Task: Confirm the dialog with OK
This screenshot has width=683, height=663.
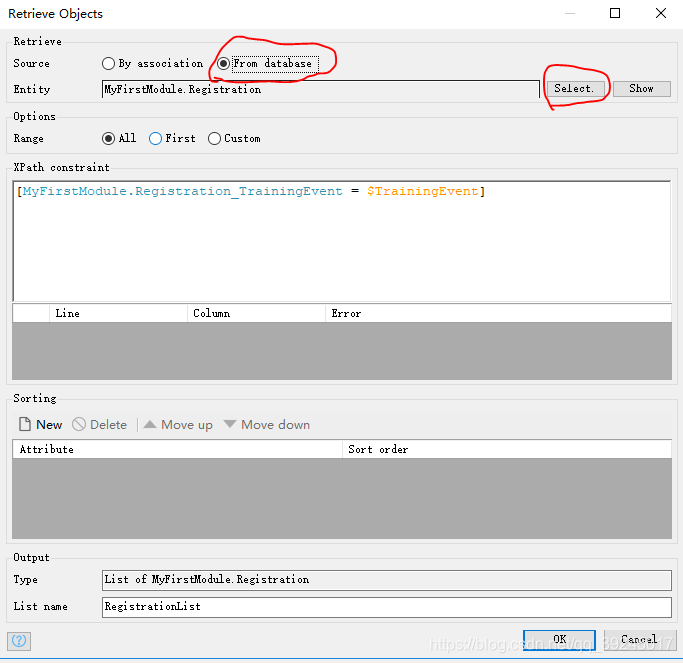Action: coord(559,639)
